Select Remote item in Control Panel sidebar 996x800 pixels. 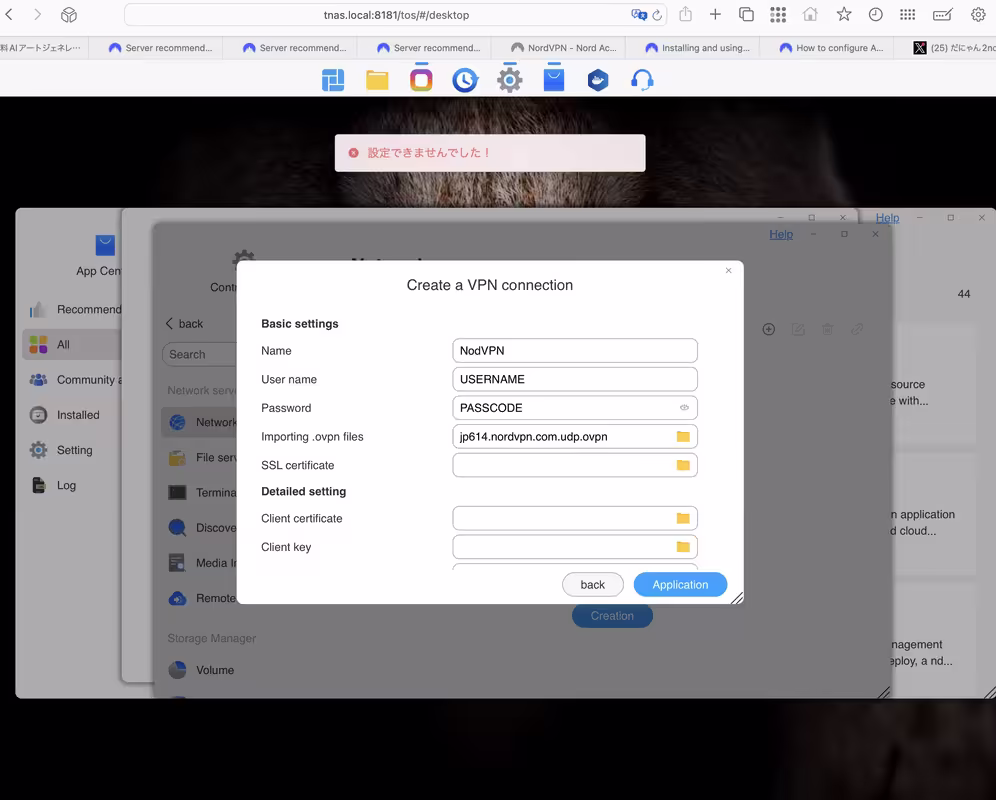(x=199, y=598)
